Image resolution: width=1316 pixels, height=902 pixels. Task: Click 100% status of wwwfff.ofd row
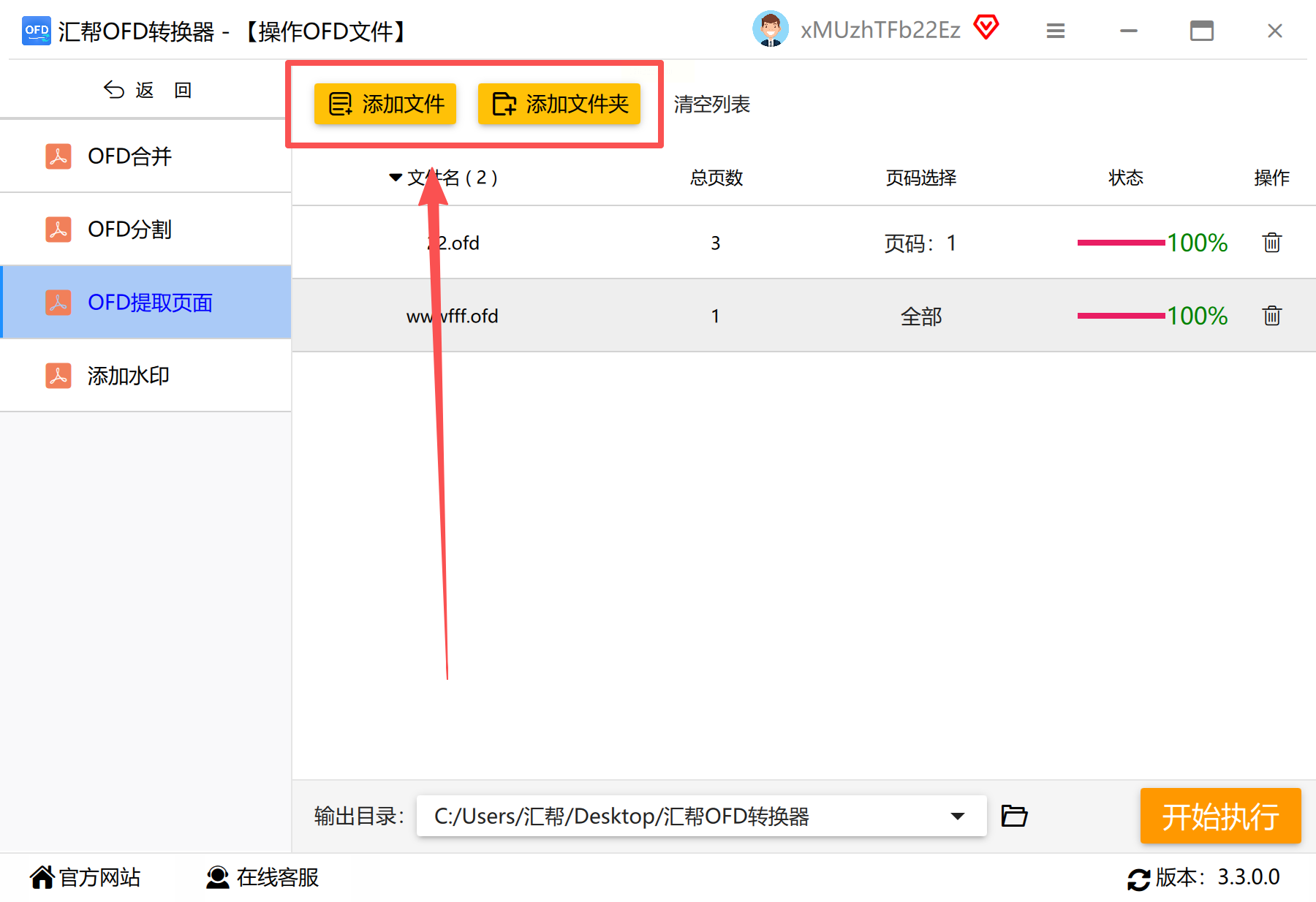pyautogui.click(x=1197, y=316)
